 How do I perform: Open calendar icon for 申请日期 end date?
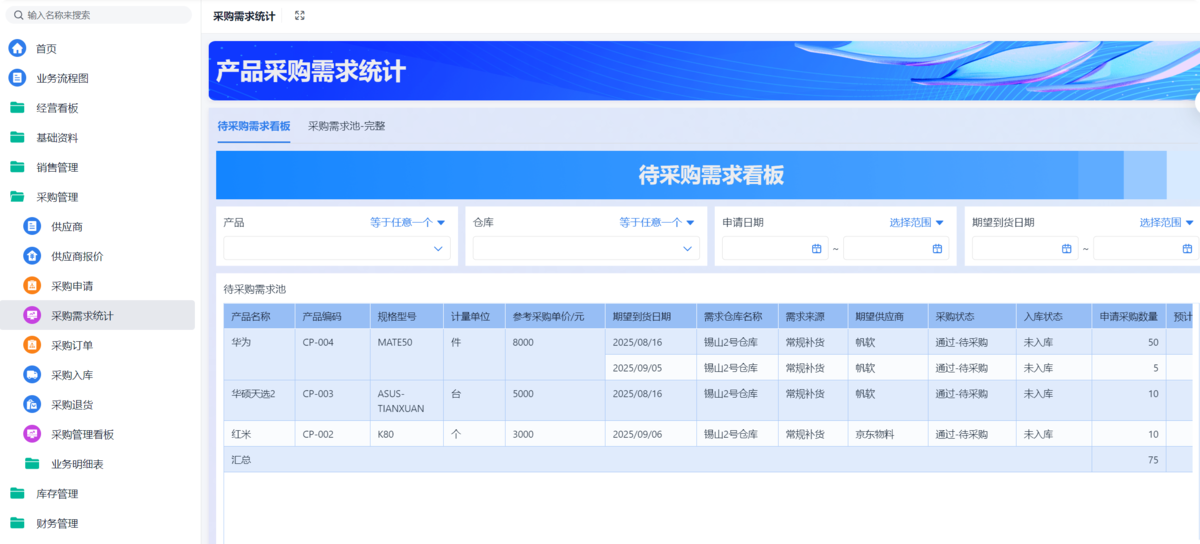tap(937, 248)
